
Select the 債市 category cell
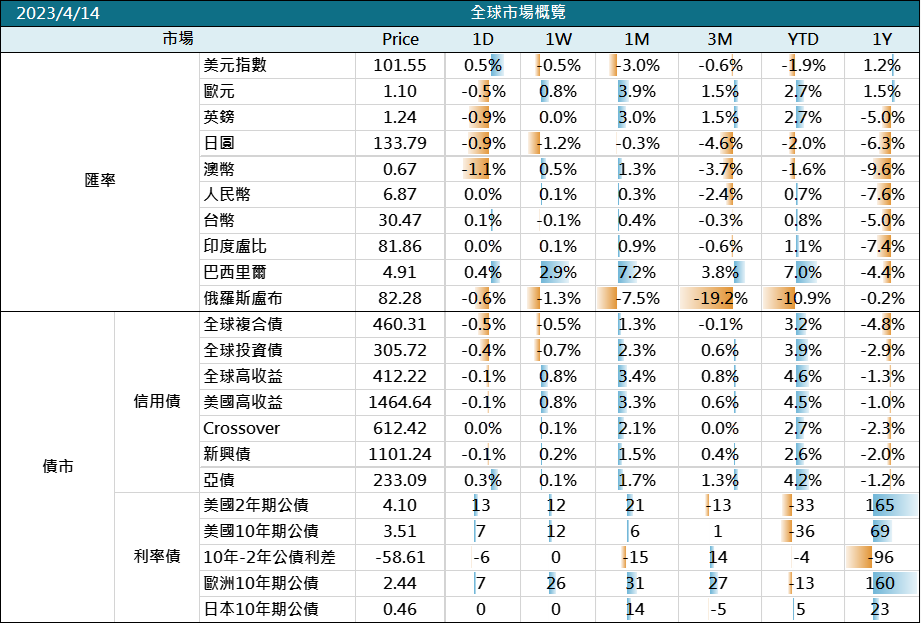coord(58,467)
